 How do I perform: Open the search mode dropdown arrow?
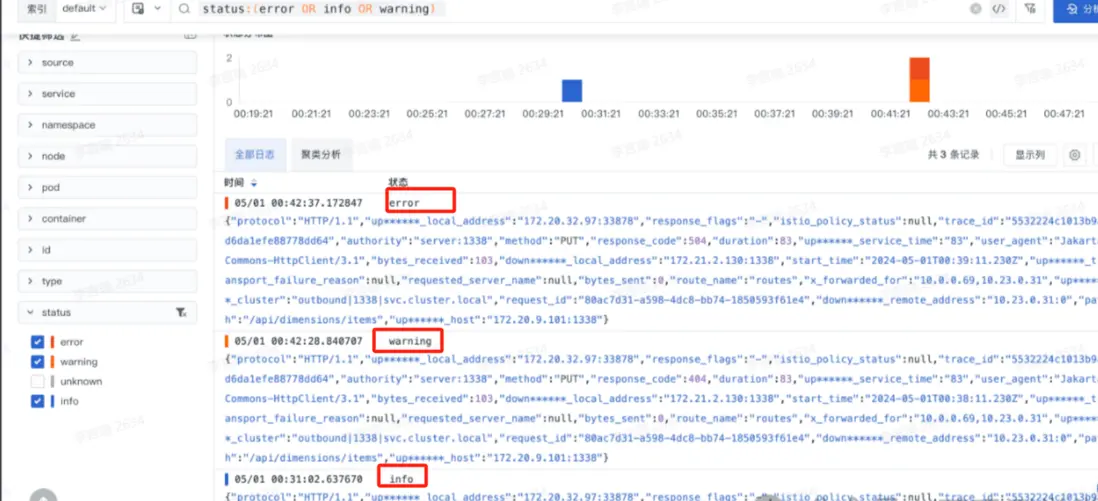click(157, 9)
